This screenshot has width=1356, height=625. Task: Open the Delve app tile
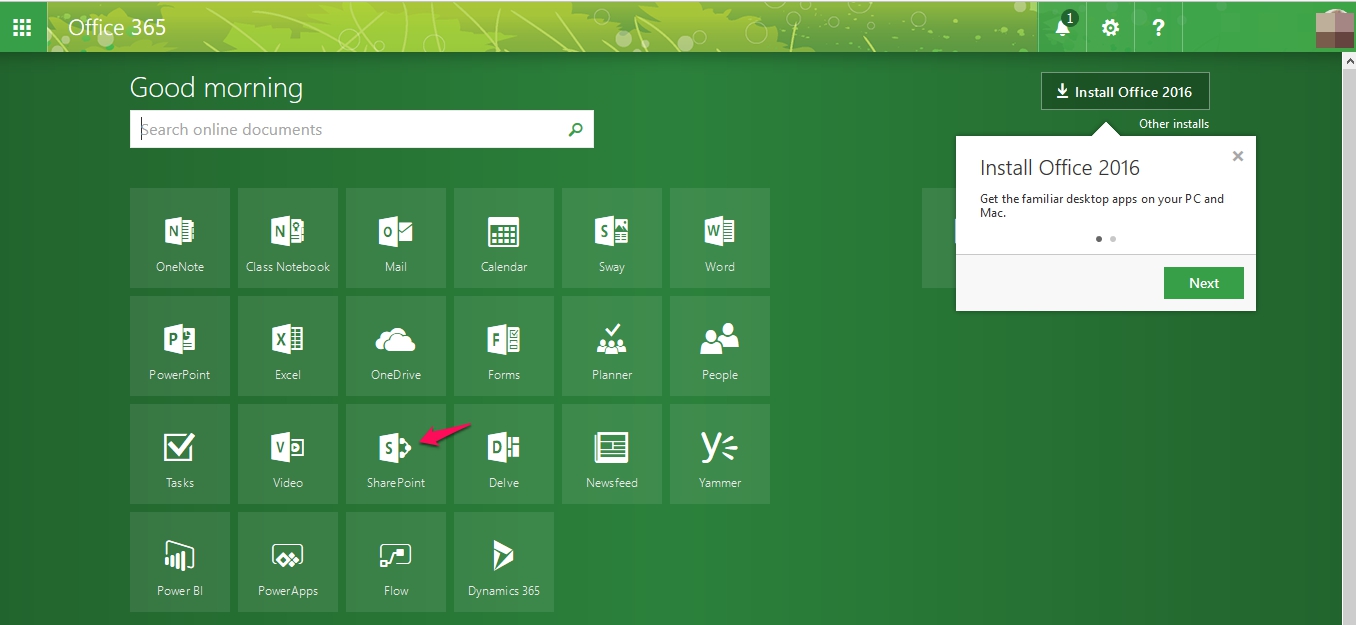pos(504,454)
